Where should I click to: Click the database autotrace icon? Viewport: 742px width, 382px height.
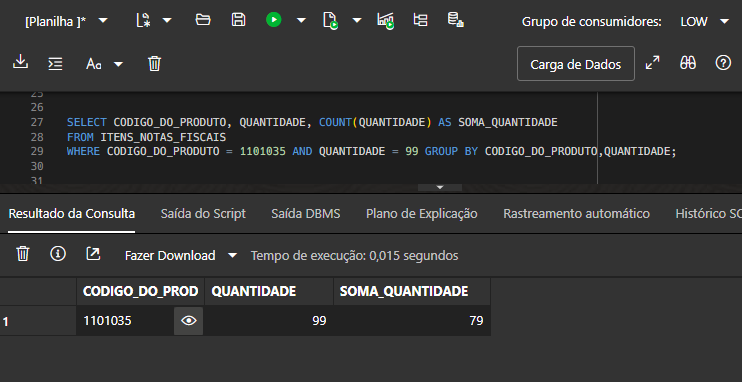(x=456, y=20)
